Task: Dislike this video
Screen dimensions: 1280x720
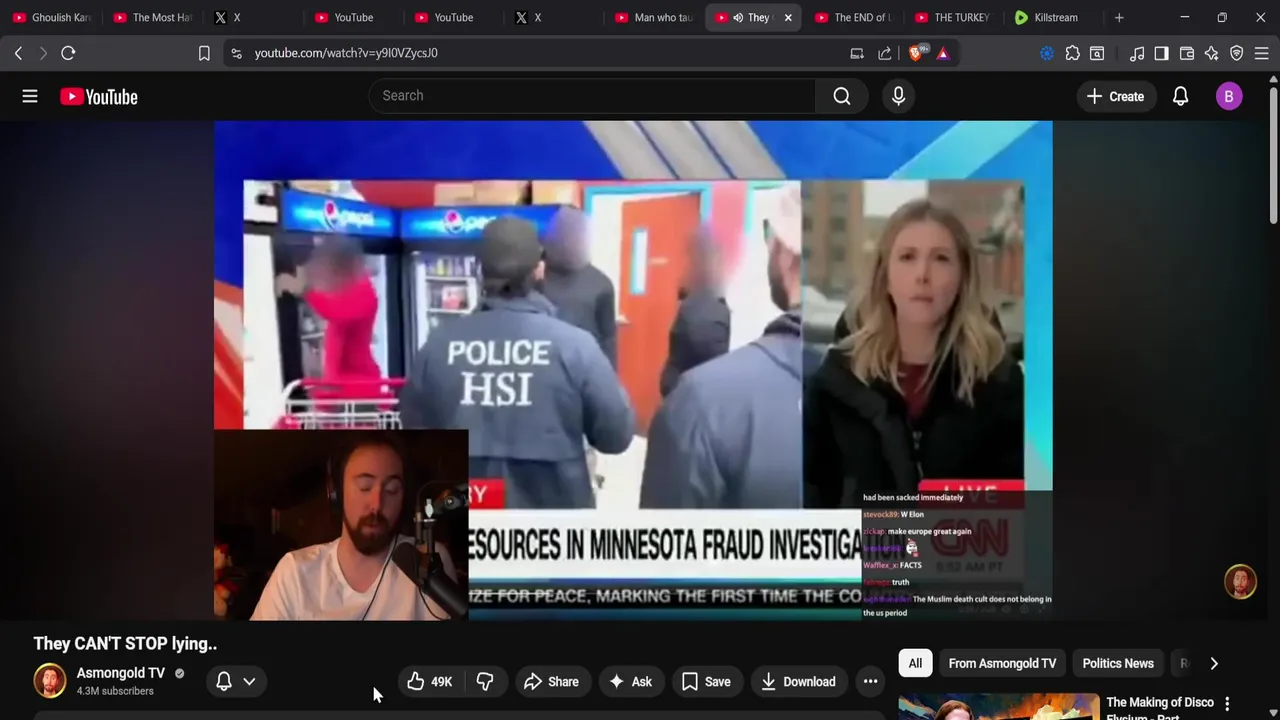Action: click(x=485, y=682)
